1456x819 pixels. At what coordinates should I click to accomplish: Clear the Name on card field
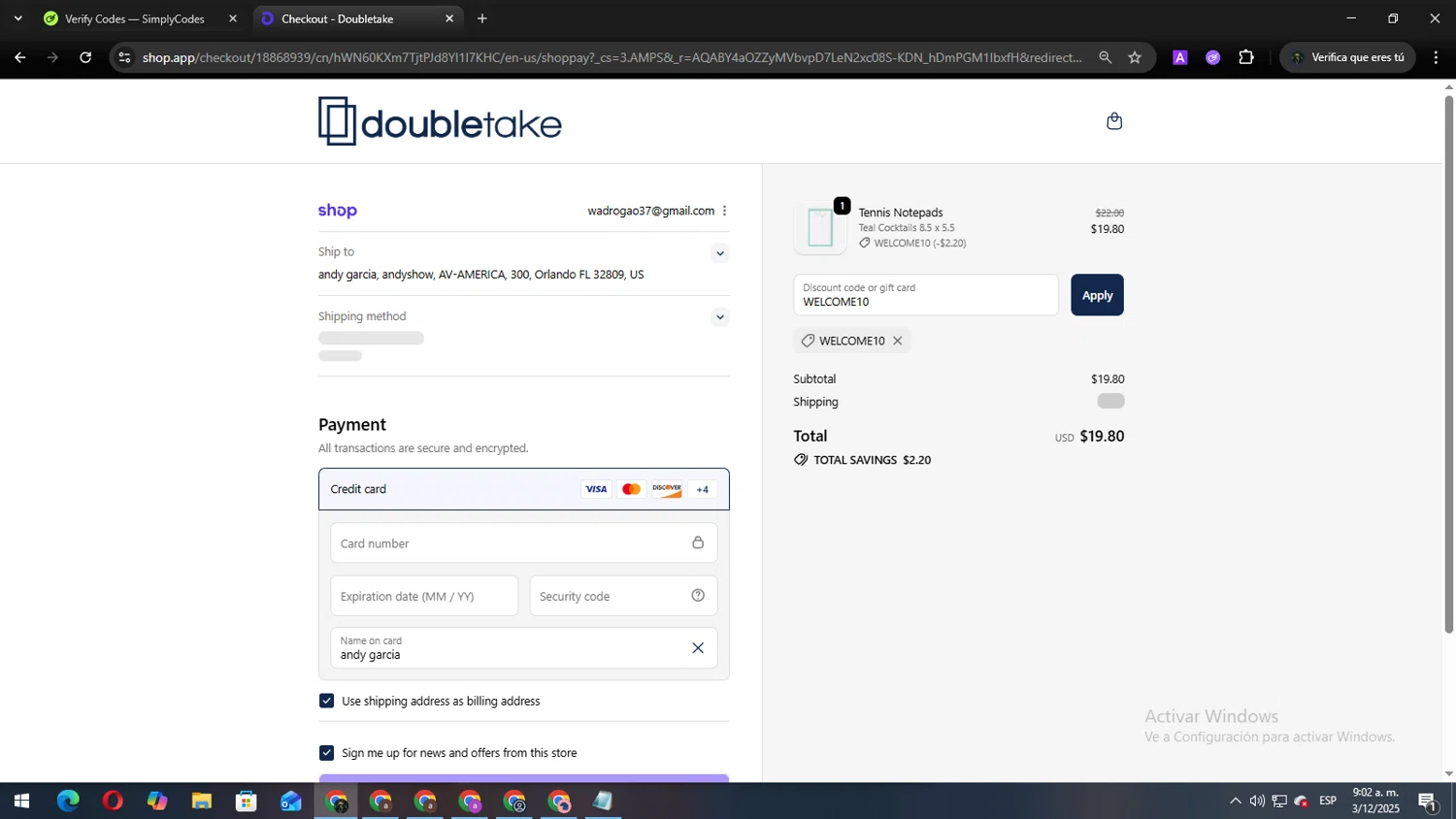click(697, 648)
